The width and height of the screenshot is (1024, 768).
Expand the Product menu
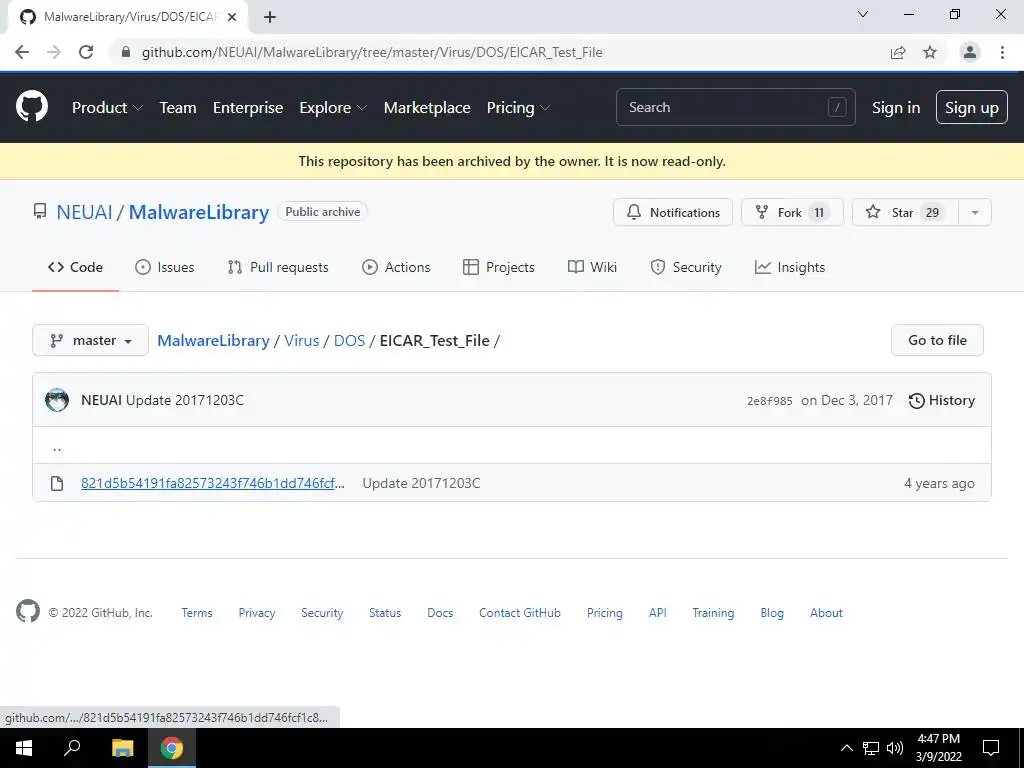coord(107,108)
